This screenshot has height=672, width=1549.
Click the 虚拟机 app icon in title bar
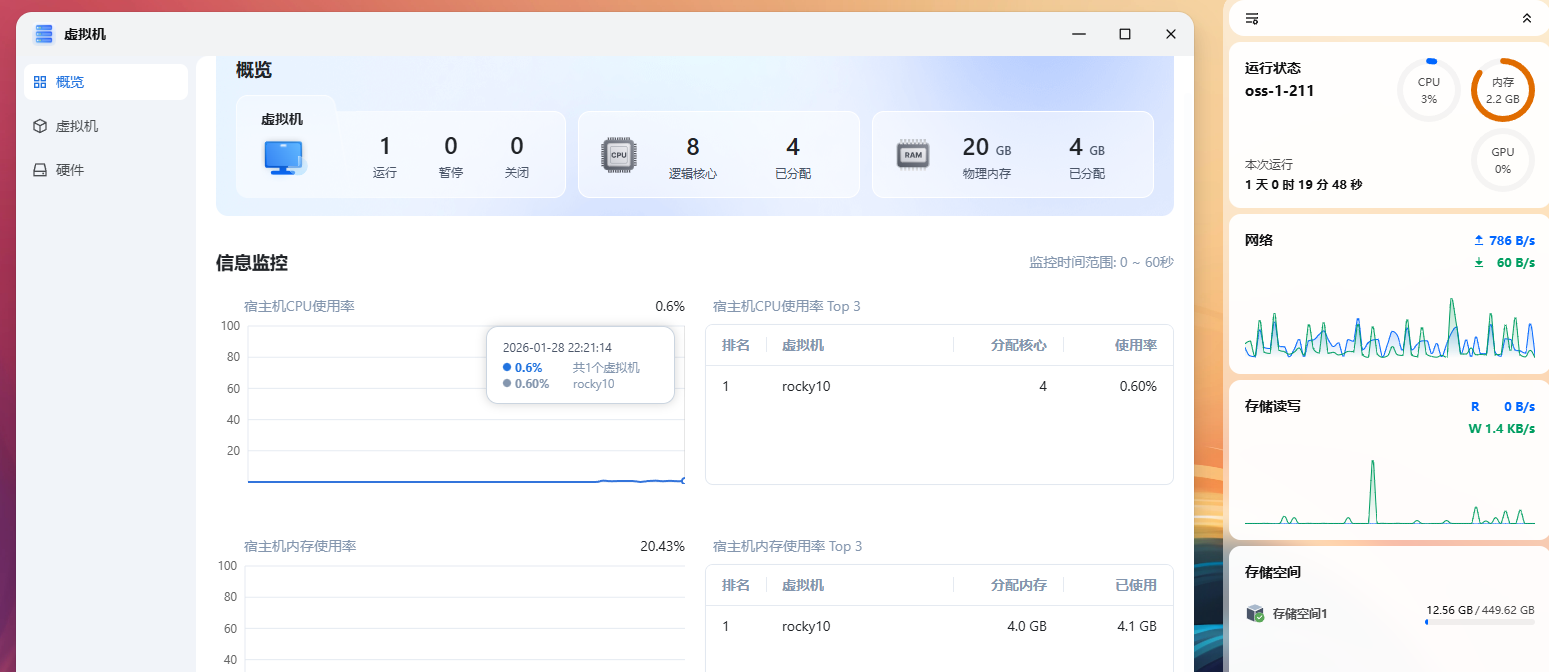tap(44, 33)
